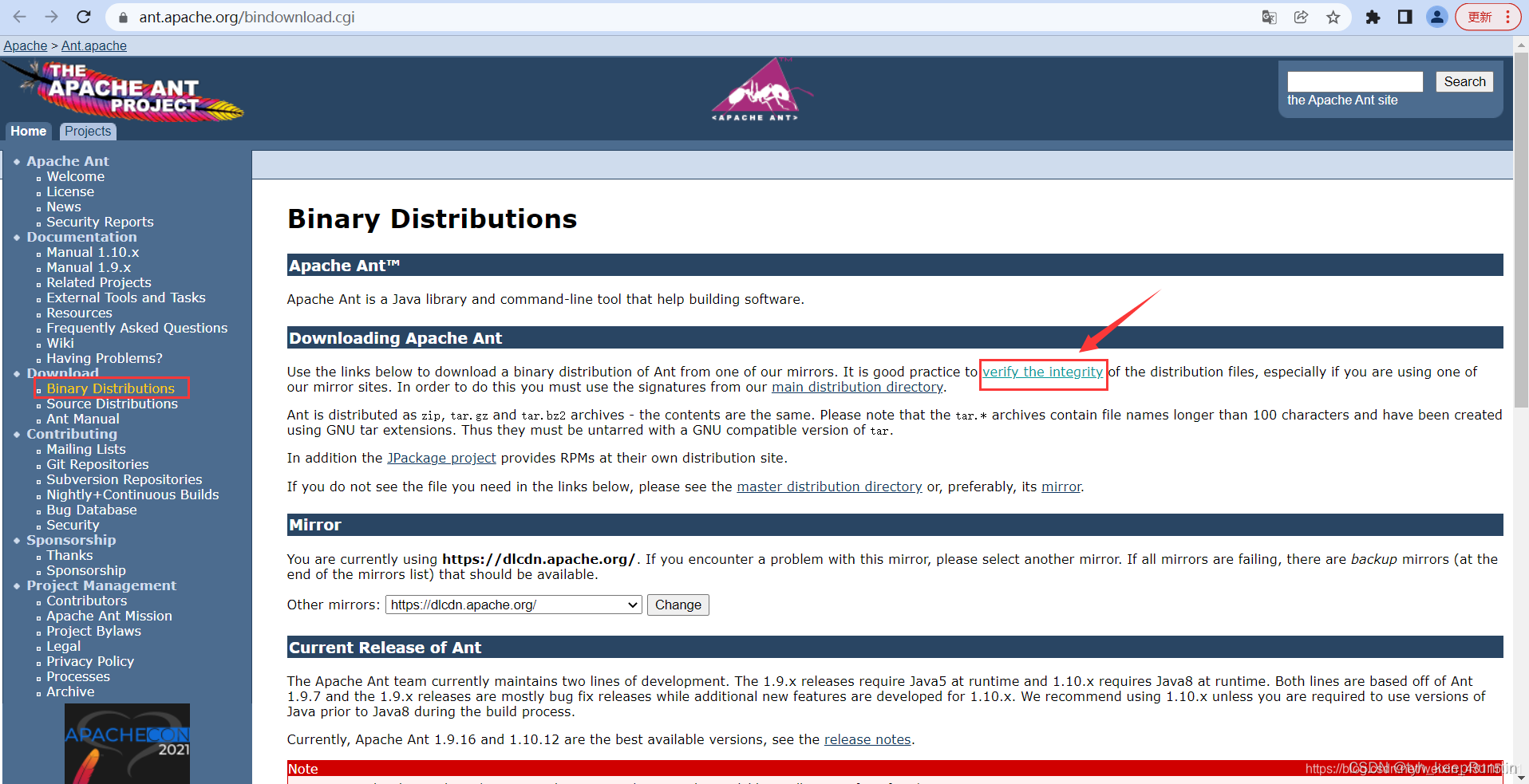
Task: Open the extensions puzzle icon
Action: [1373, 18]
